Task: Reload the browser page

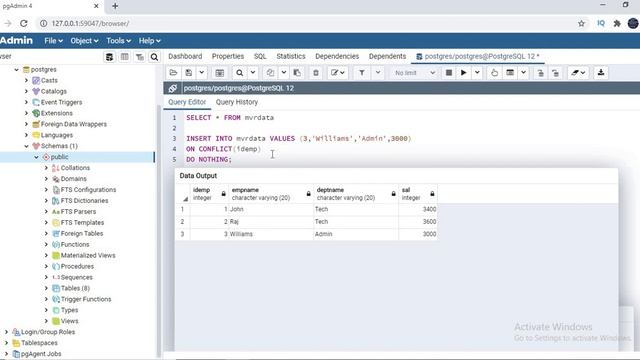Action: point(24,24)
